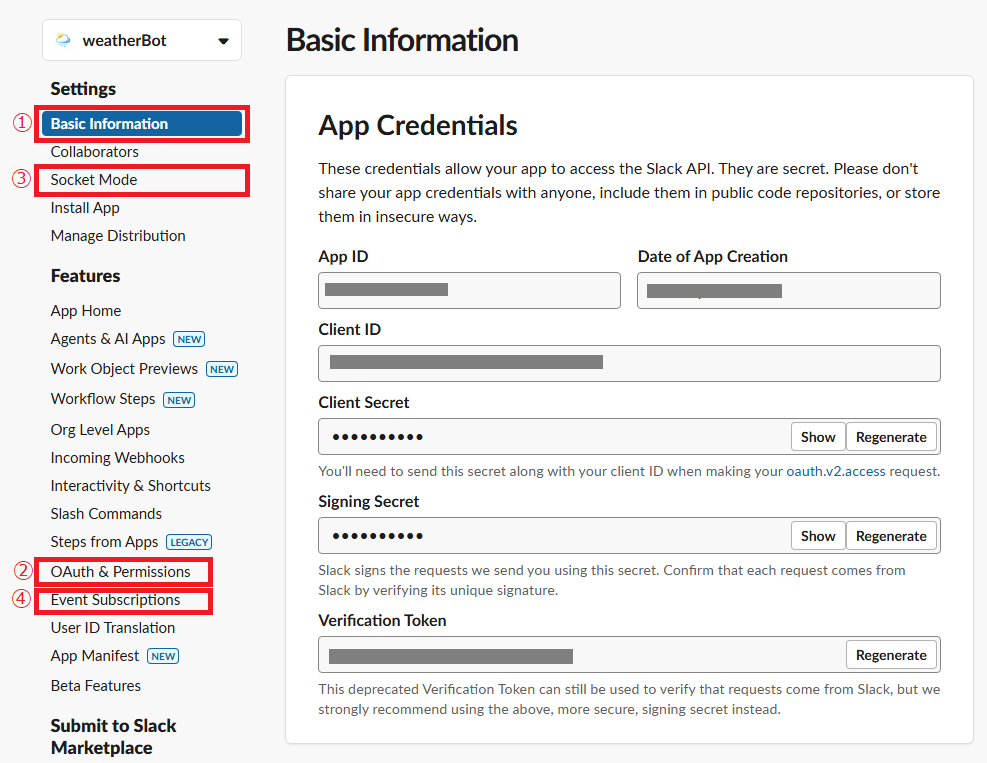Click the App ID field

click(469, 290)
